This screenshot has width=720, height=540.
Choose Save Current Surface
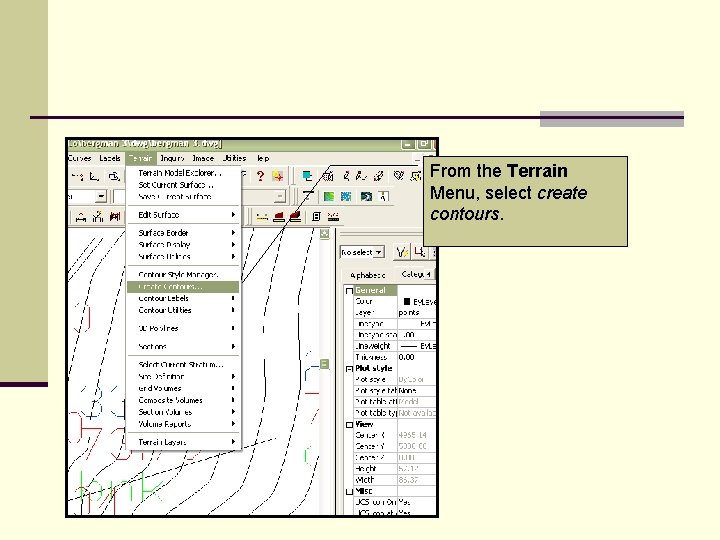[183, 197]
